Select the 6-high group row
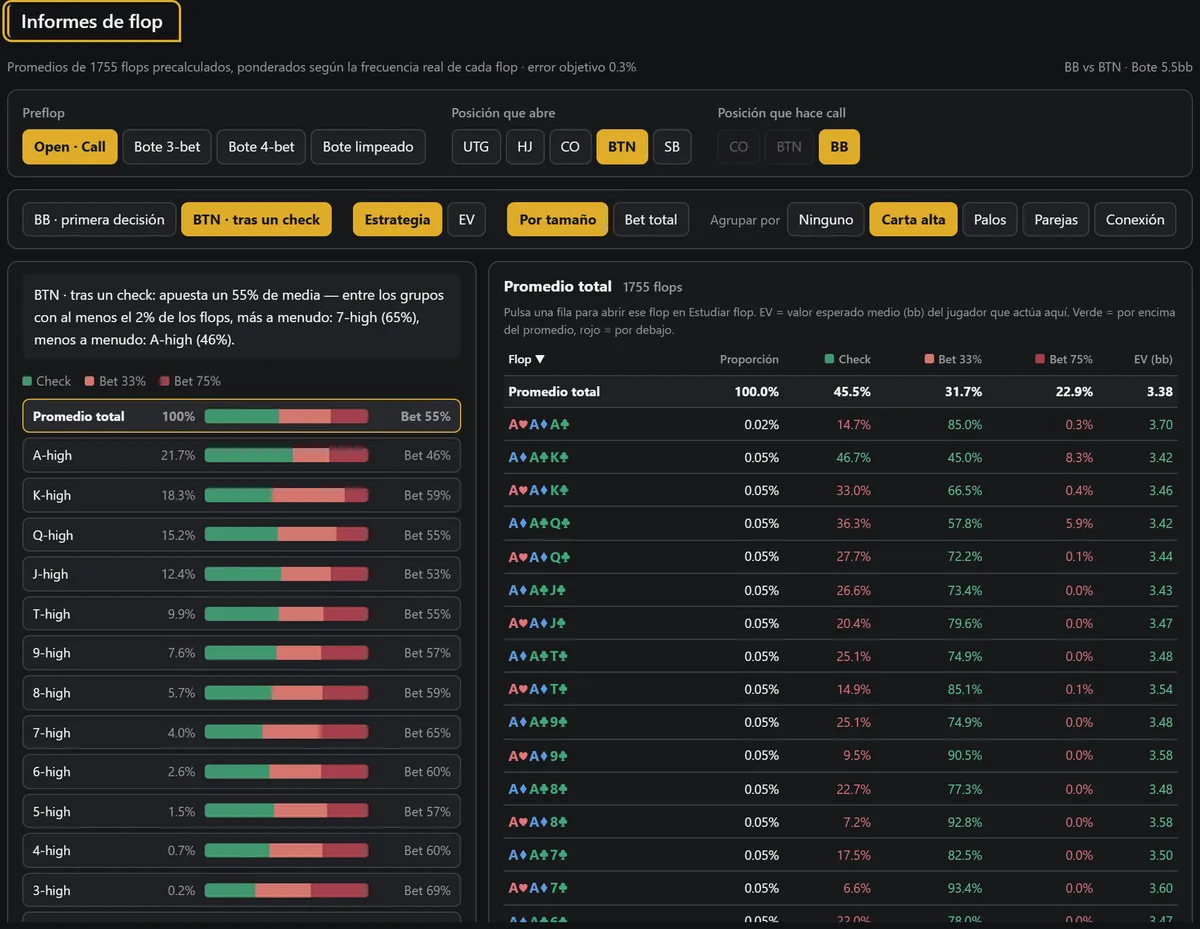The image size is (1200, 929). [241, 772]
